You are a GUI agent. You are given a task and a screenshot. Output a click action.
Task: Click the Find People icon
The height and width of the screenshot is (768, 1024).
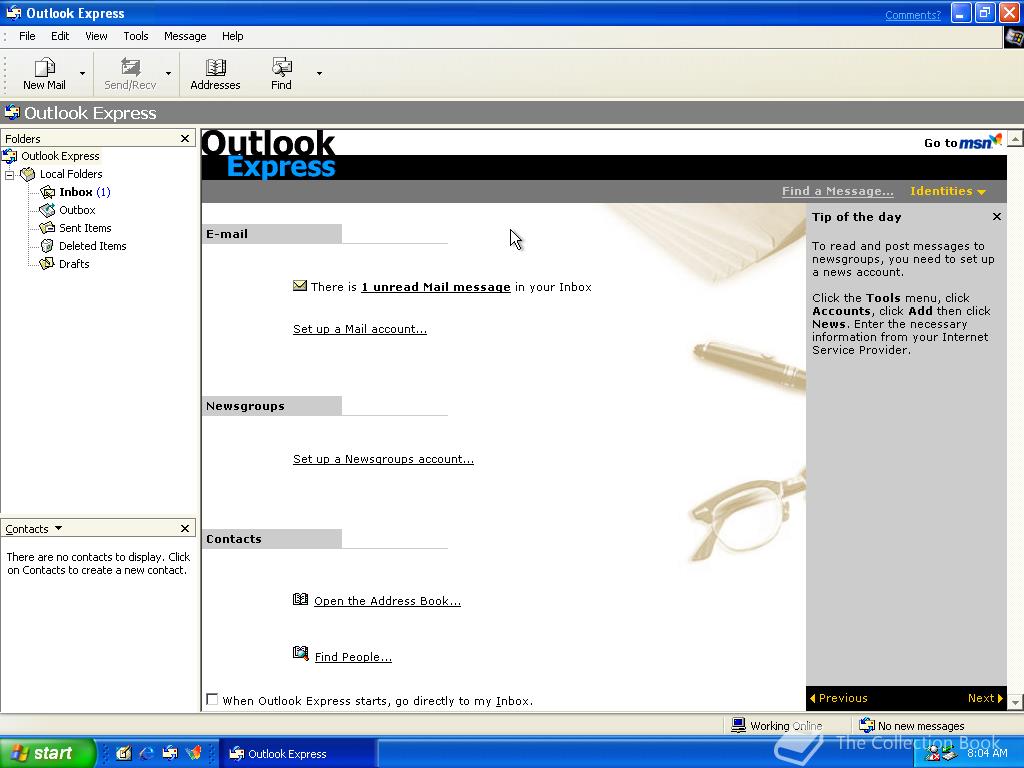coord(300,653)
